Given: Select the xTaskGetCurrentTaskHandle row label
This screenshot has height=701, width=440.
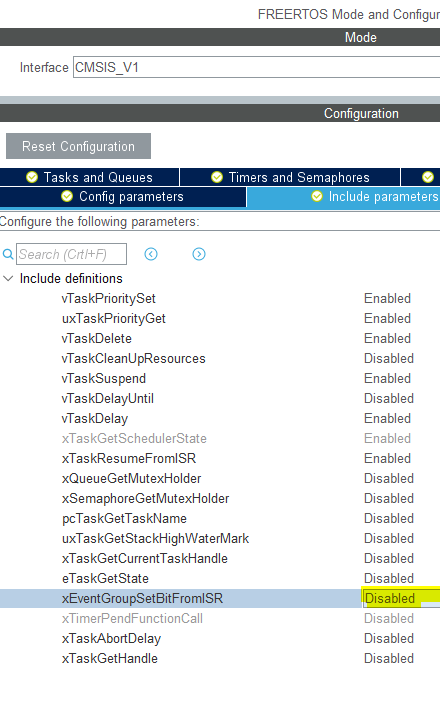Looking at the screenshot, I should pos(145,558).
